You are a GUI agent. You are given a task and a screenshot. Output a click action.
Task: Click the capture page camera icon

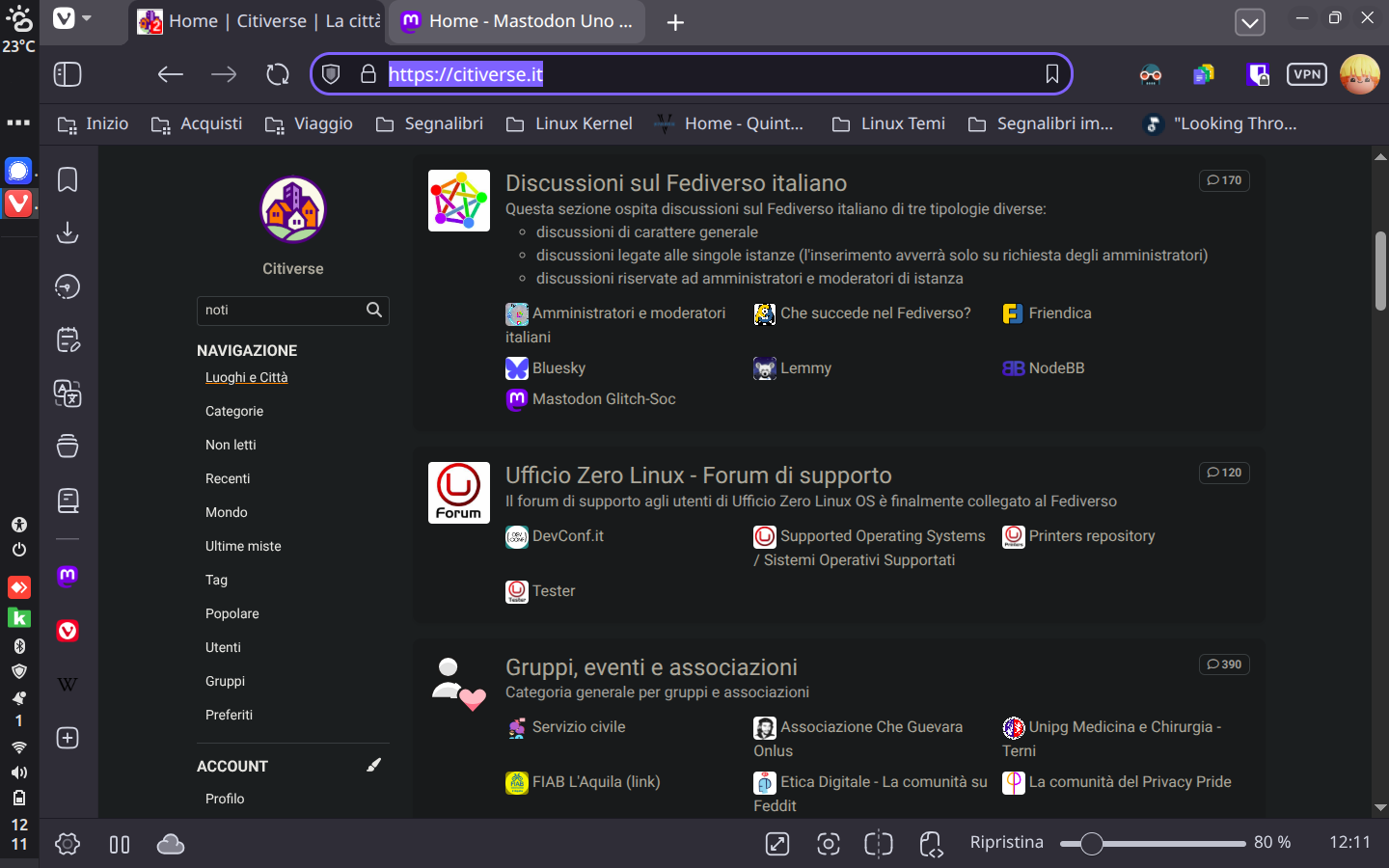828,844
